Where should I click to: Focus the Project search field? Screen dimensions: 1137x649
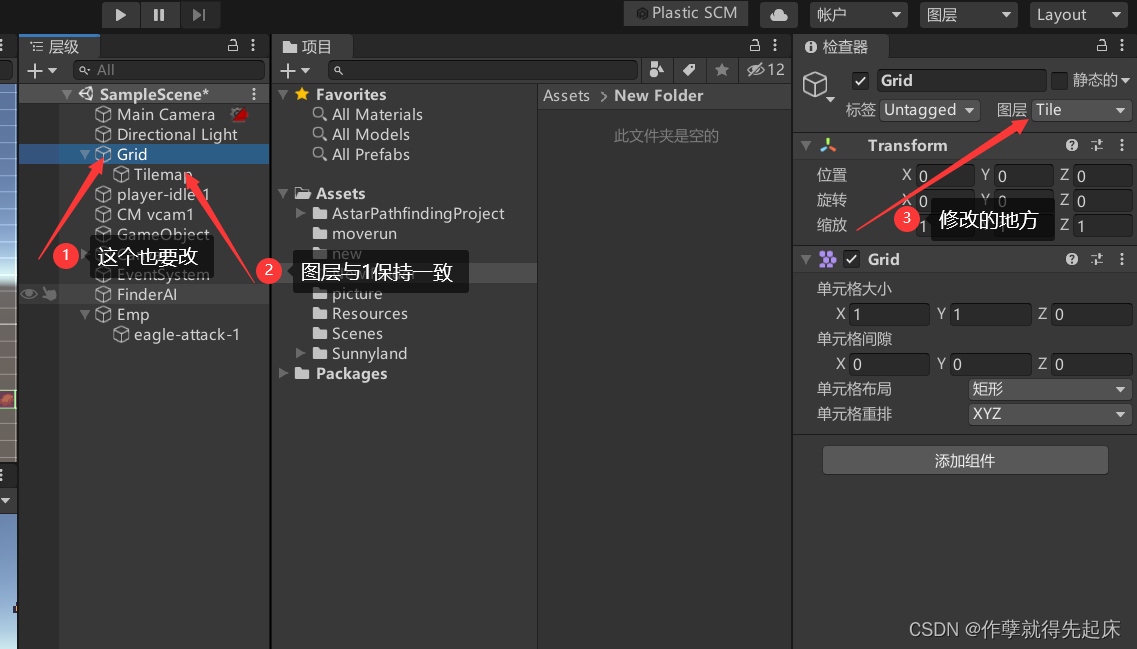483,70
